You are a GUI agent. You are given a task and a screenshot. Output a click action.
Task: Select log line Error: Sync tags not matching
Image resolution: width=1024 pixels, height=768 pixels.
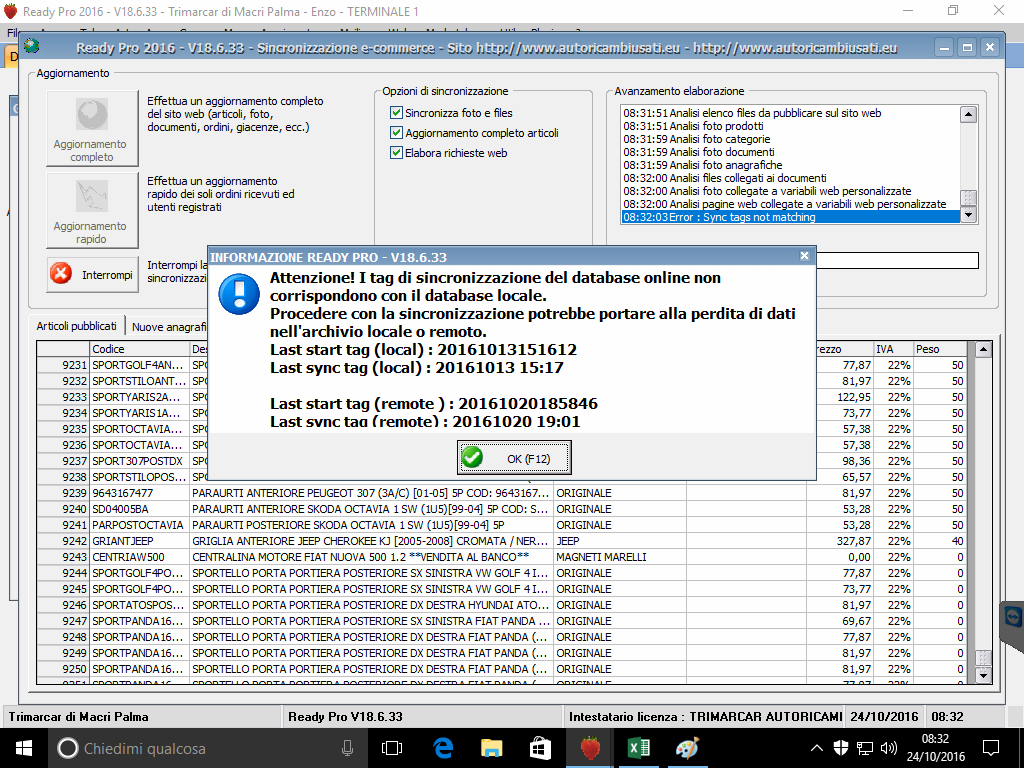(791, 217)
